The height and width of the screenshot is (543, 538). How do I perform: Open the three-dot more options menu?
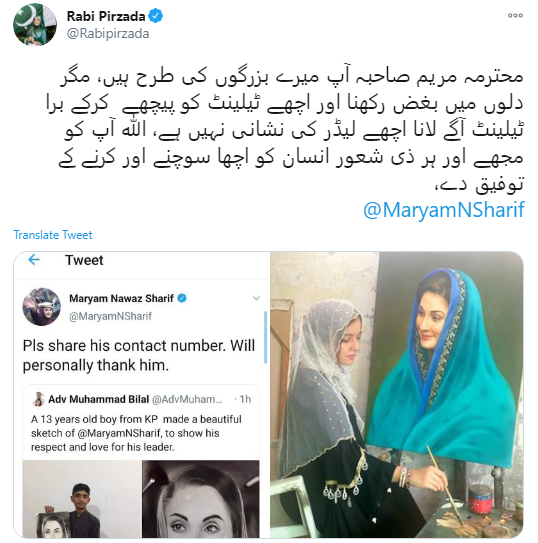click(515, 16)
